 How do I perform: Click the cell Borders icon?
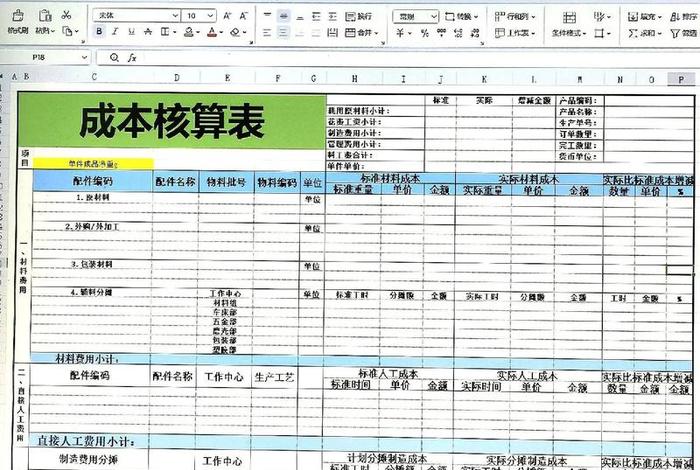165,32
